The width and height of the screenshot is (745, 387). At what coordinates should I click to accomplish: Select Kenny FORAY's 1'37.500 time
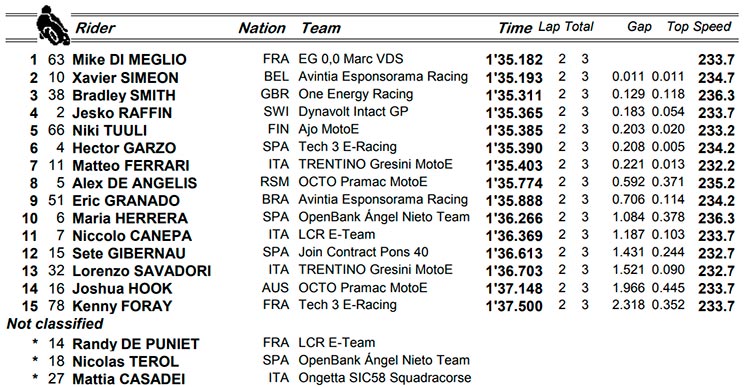pyautogui.click(x=514, y=306)
